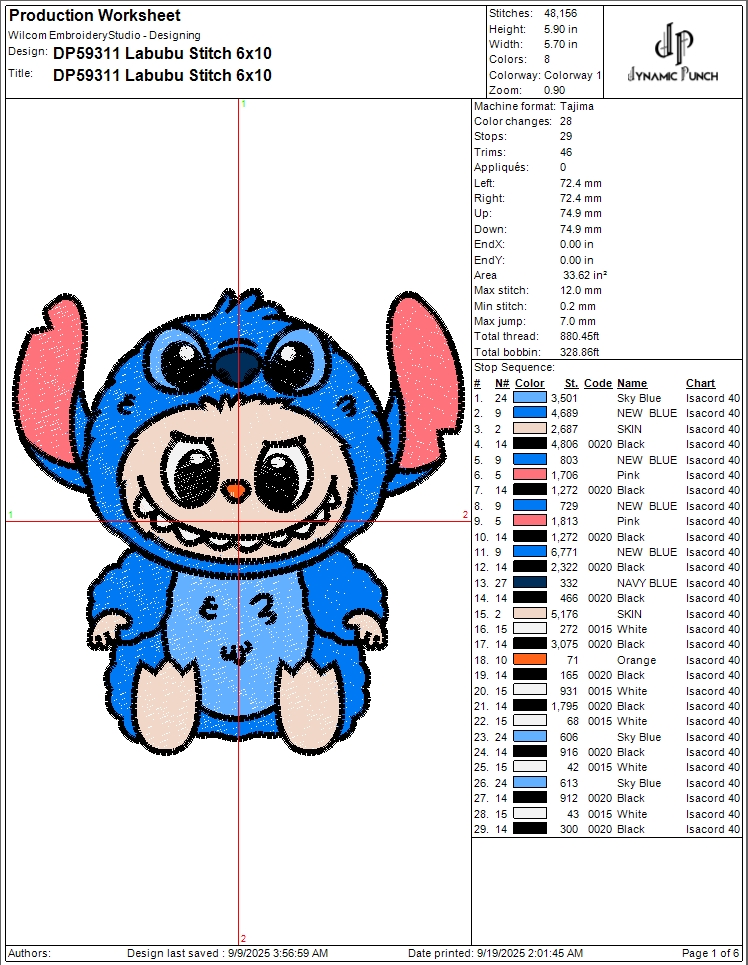Click the Sky Blue swatch in stop 1
The width and height of the screenshot is (748, 965).
[529, 398]
